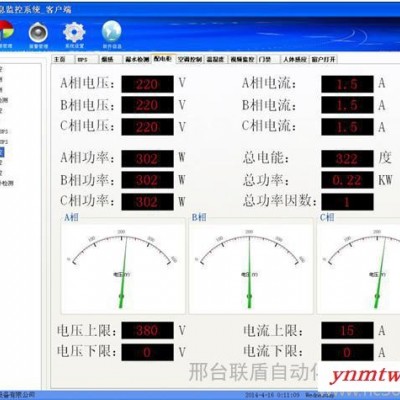Switch to the UPS tab
Viewport: 400px width, 400px height.
(x=87, y=59)
